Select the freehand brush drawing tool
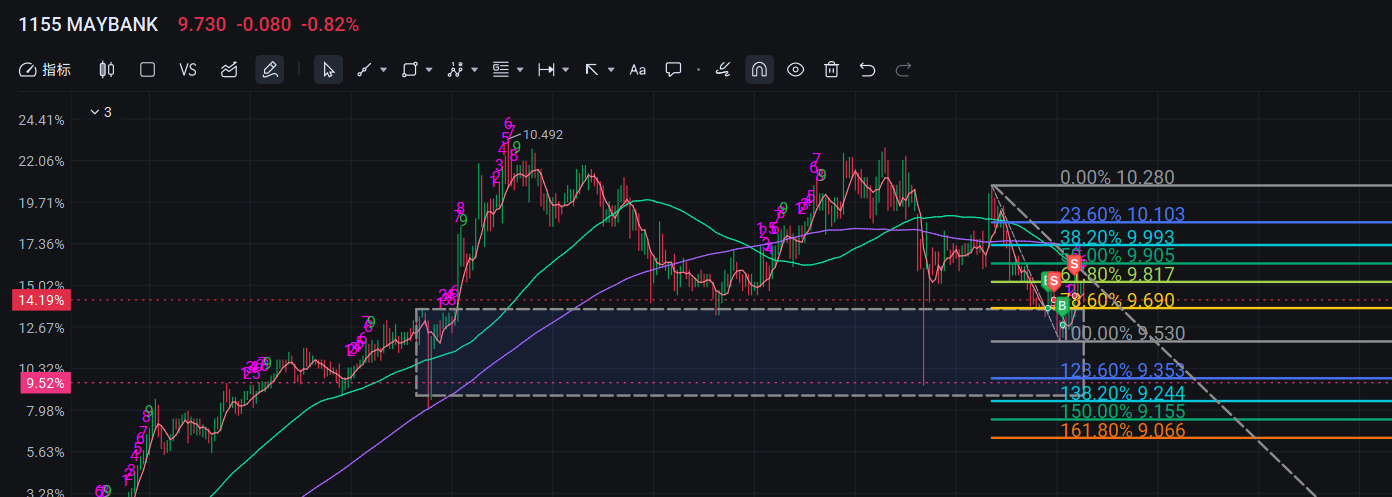Viewport: 1392px width, 497px height. pos(723,70)
